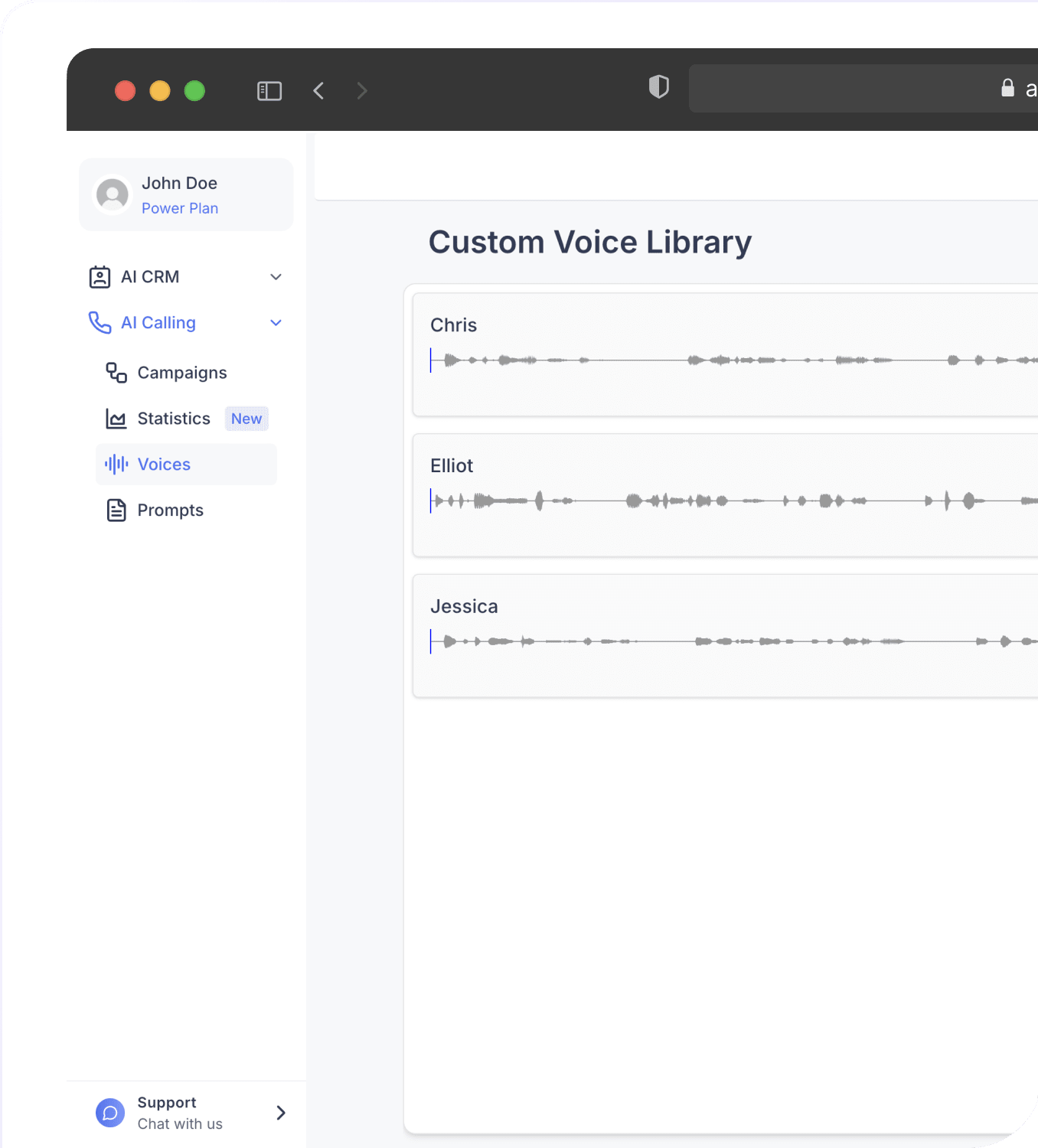Click the AI Calling phone icon
This screenshot has width=1038, height=1148.
click(x=100, y=323)
